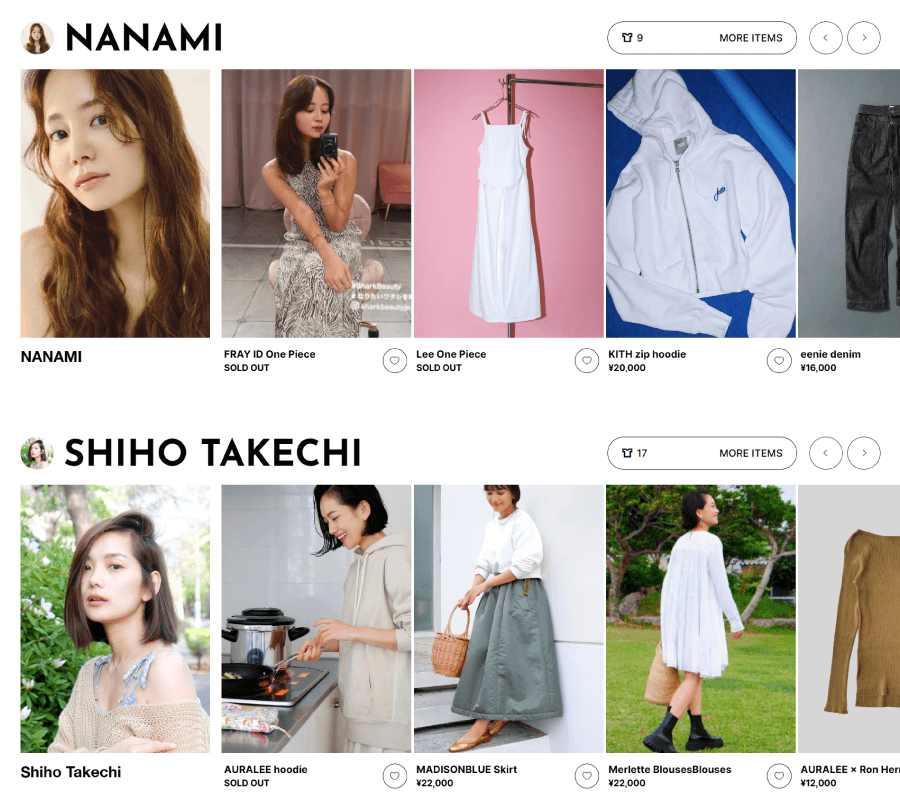View the KITH zip hoodie photo
The height and width of the screenshot is (808, 900).
700,203
